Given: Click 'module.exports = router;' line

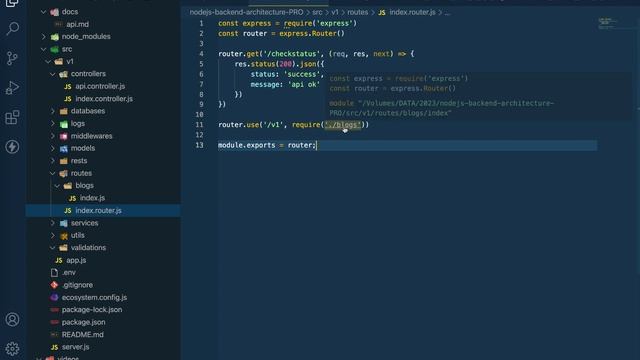Looking at the screenshot, I should tap(267, 145).
